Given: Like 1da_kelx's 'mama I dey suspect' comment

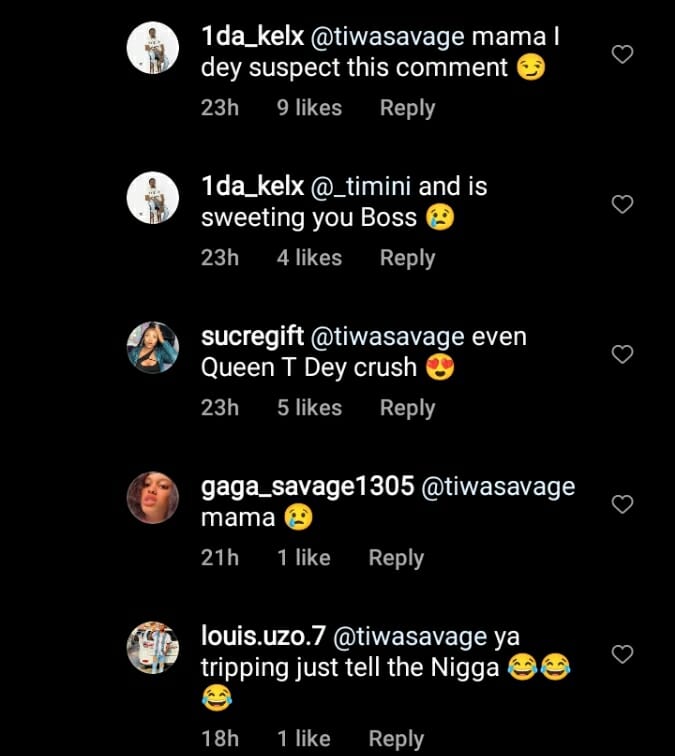Looking at the screenshot, I should point(622,55).
